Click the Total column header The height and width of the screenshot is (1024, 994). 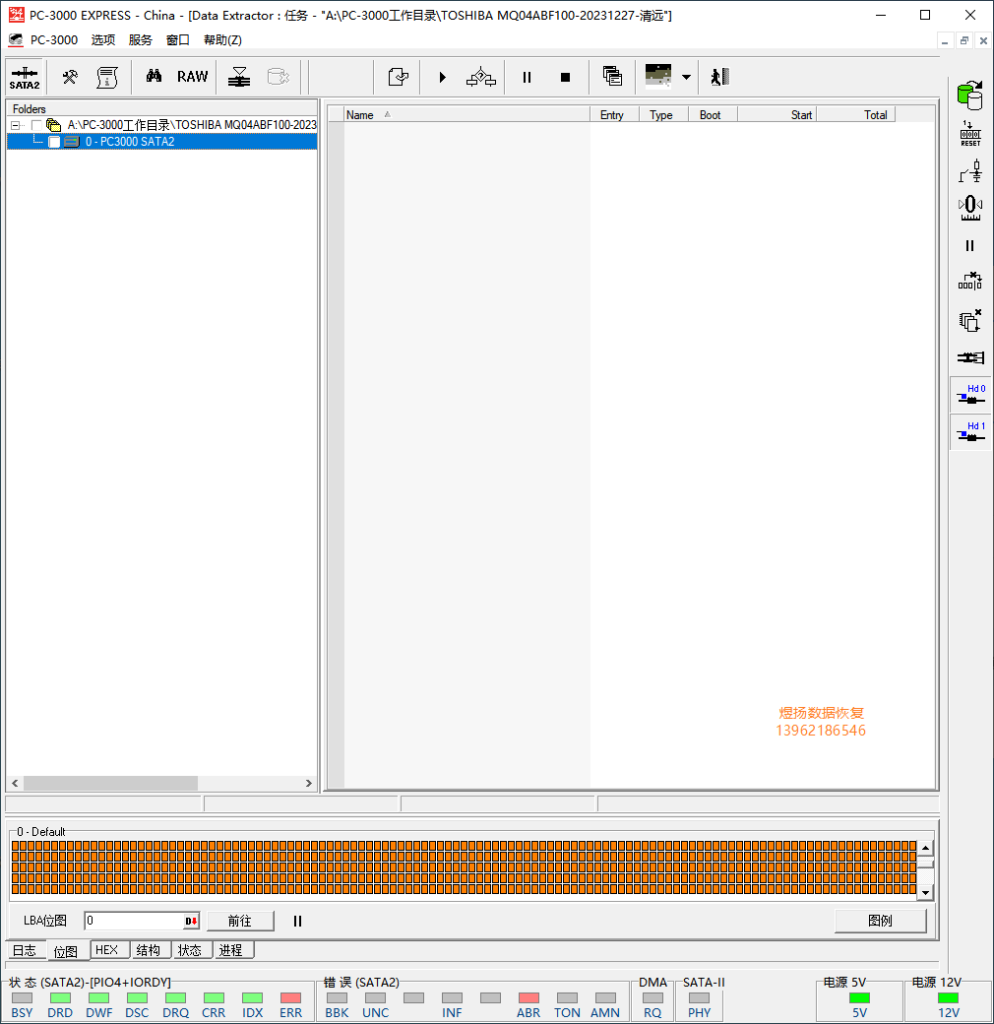click(856, 115)
